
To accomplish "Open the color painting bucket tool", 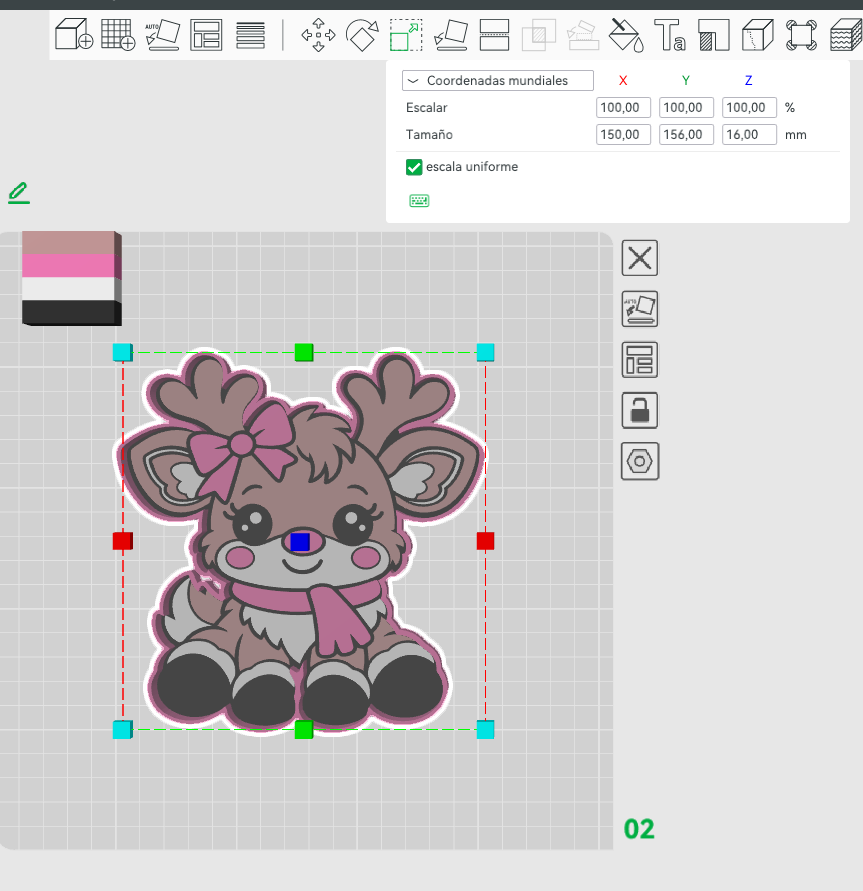I will click(626, 35).
